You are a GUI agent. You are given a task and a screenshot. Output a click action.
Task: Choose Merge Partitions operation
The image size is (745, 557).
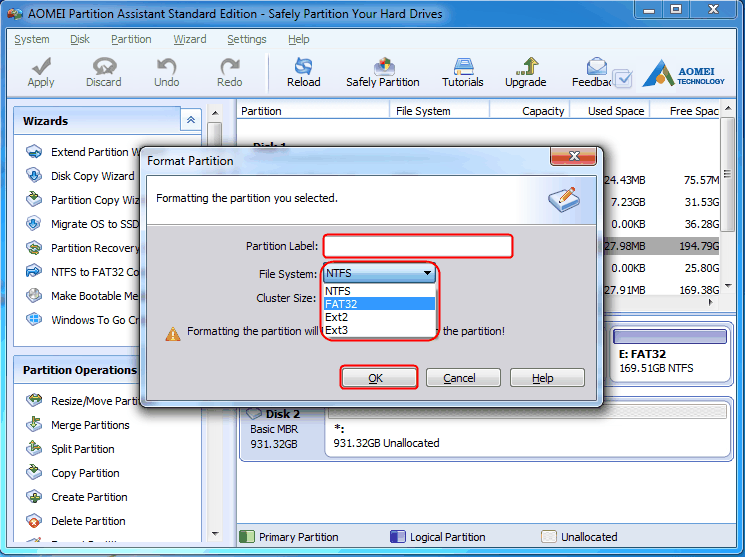coord(77,425)
